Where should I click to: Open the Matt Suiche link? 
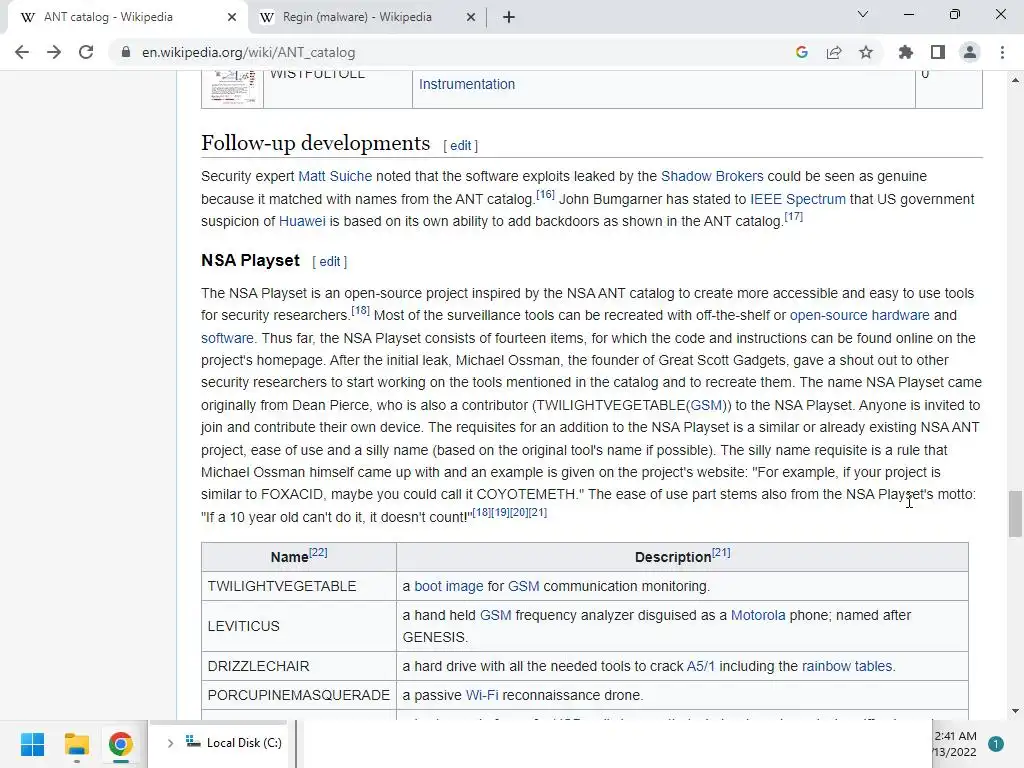coord(335,176)
